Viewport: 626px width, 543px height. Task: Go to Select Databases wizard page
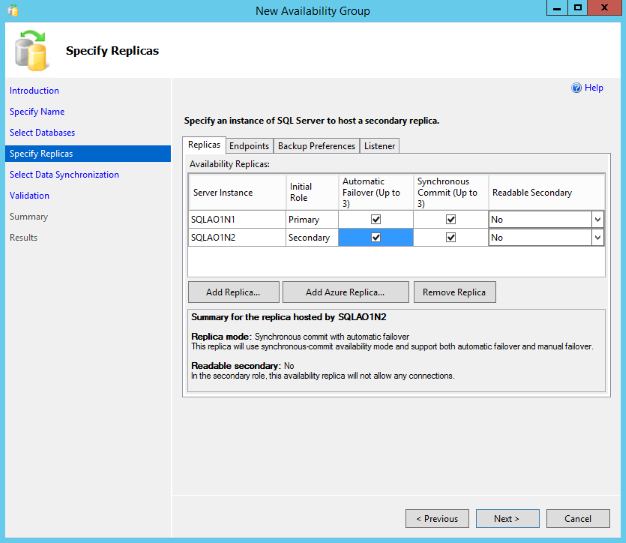coord(42,133)
